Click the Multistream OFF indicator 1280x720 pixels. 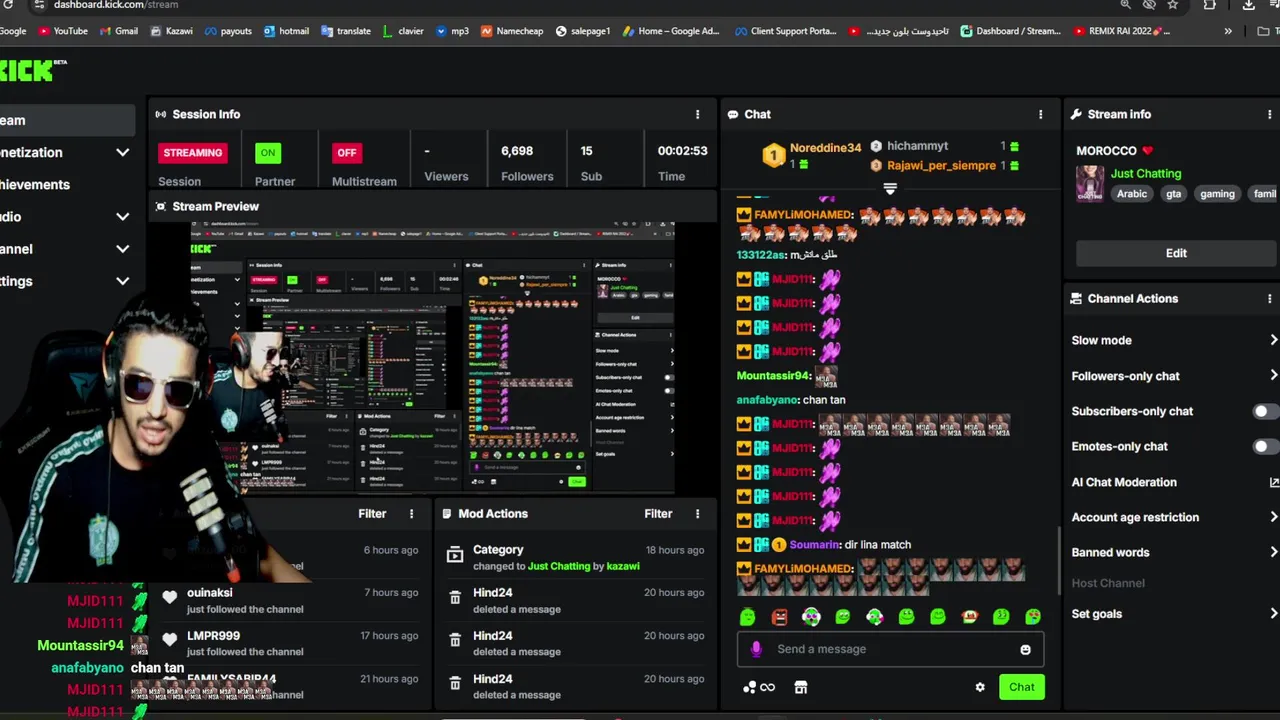tap(346, 152)
